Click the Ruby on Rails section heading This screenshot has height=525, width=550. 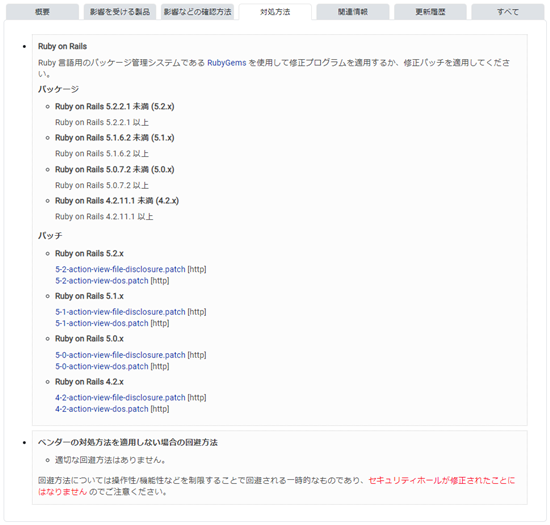62,46
